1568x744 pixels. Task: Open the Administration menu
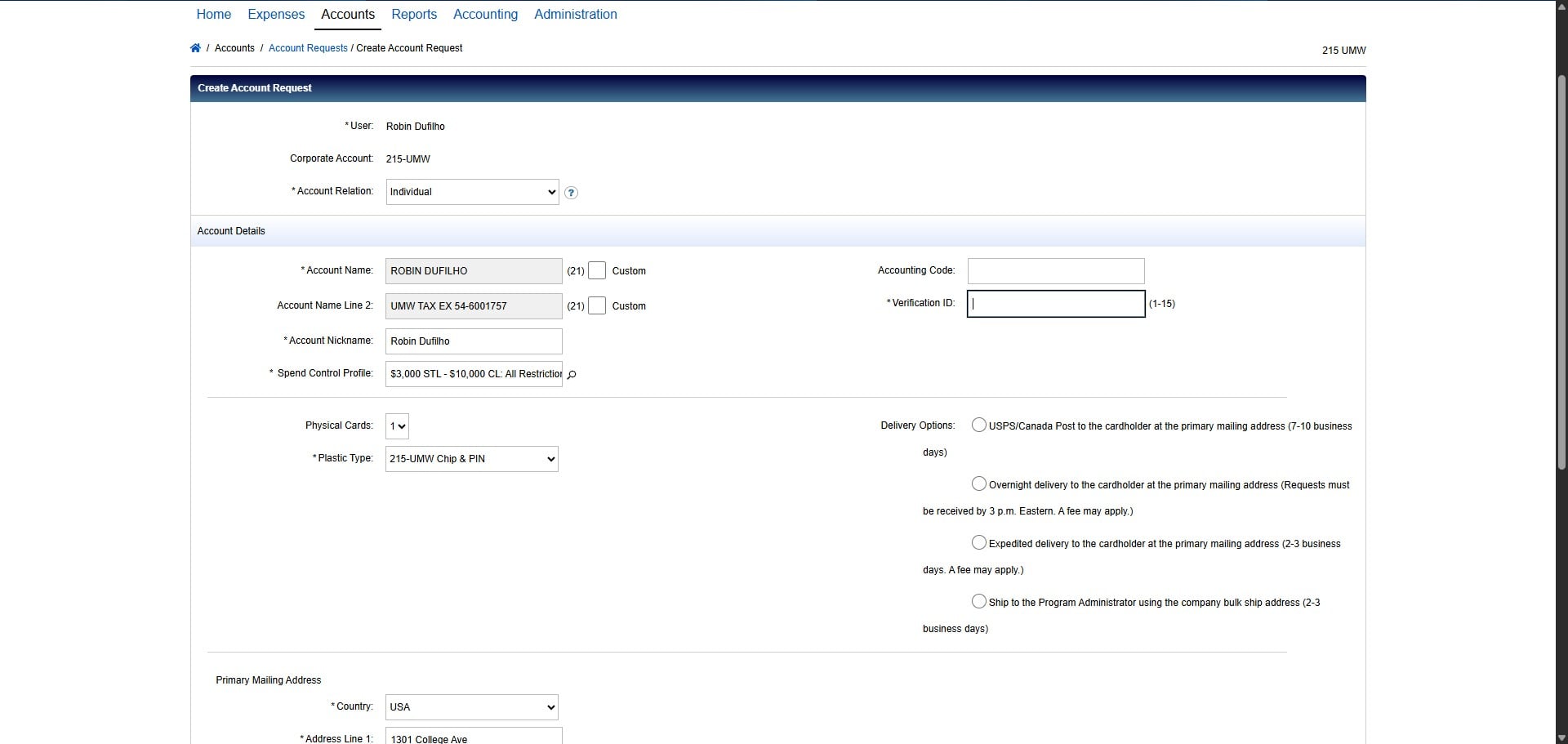575,14
